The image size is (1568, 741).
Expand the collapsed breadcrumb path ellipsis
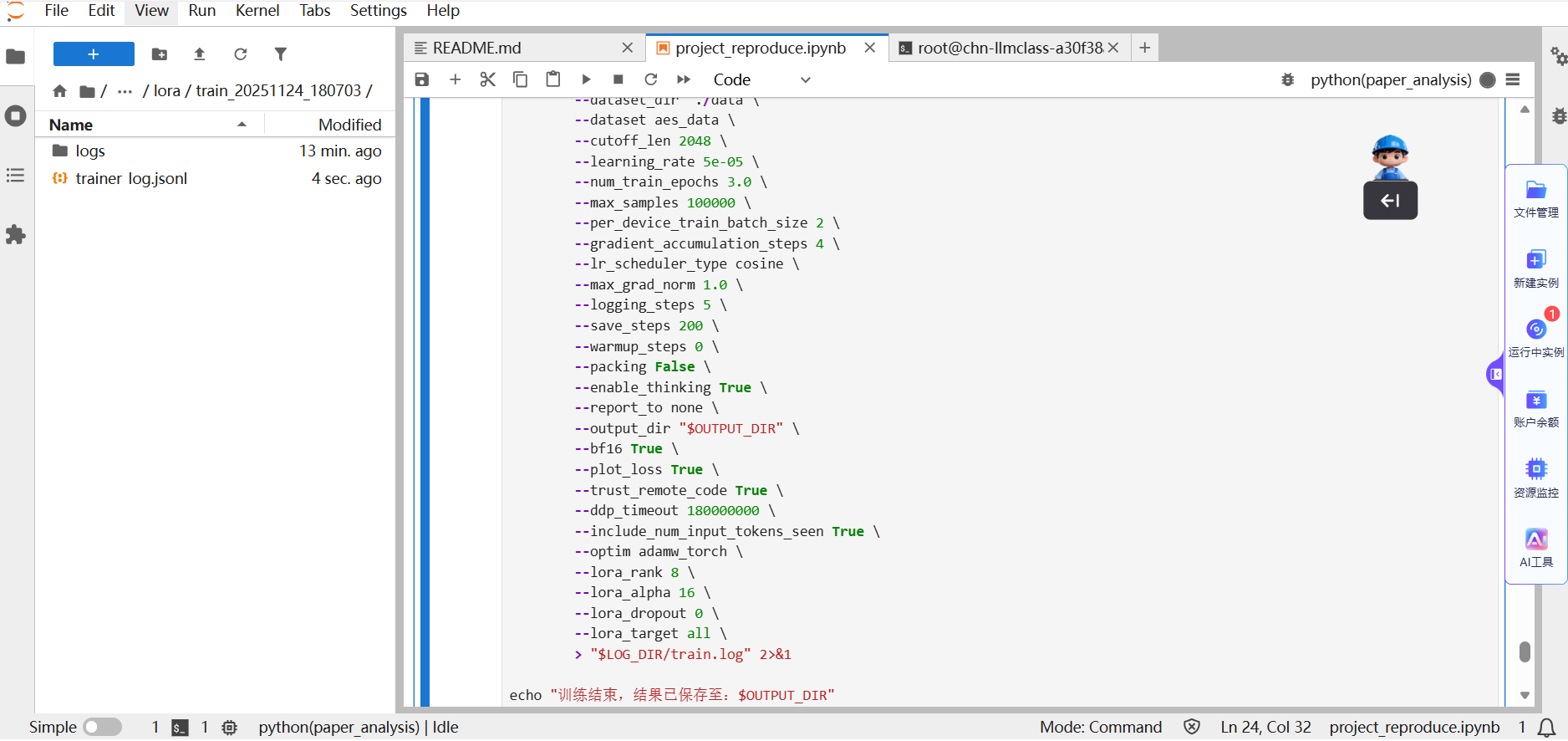point(125,91)
